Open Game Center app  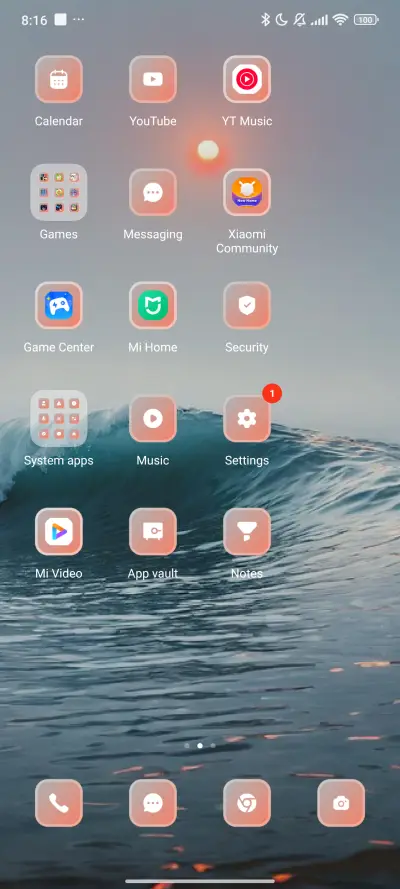click(x=59, y=305)
